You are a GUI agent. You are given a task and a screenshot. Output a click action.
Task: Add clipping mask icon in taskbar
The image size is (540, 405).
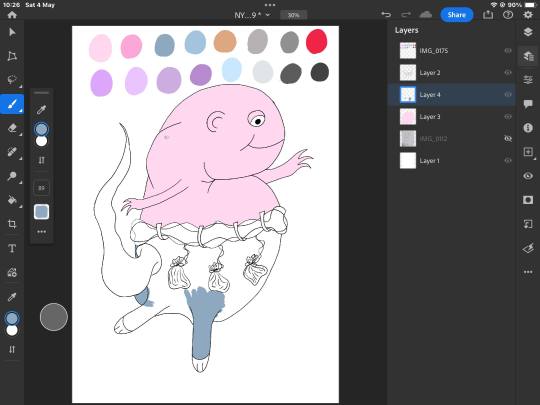point(528,224)
